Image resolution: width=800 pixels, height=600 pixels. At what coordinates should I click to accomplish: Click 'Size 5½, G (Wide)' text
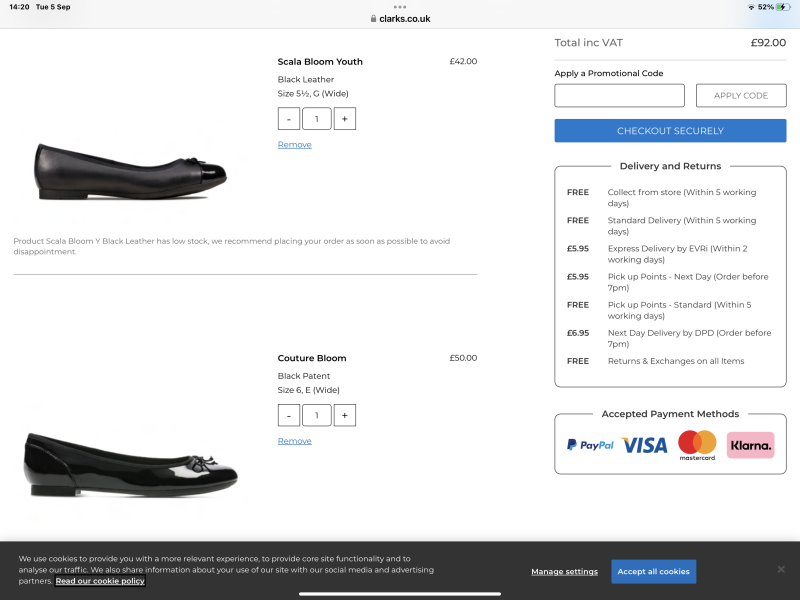pos(313,94)
